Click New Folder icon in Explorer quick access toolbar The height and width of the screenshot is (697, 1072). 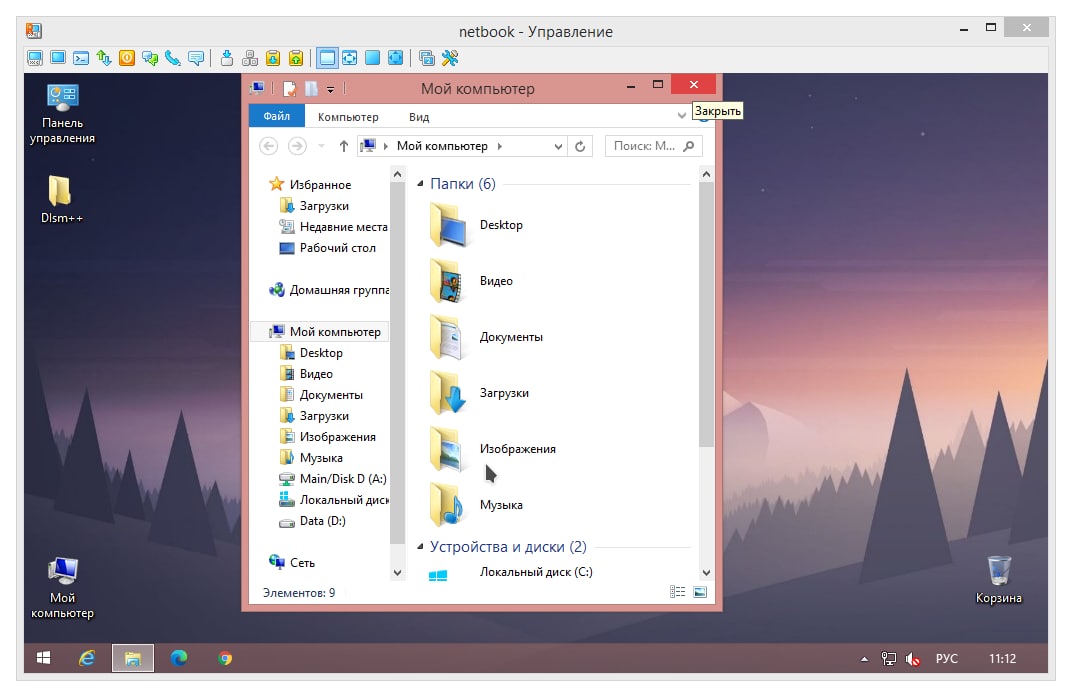311,88
